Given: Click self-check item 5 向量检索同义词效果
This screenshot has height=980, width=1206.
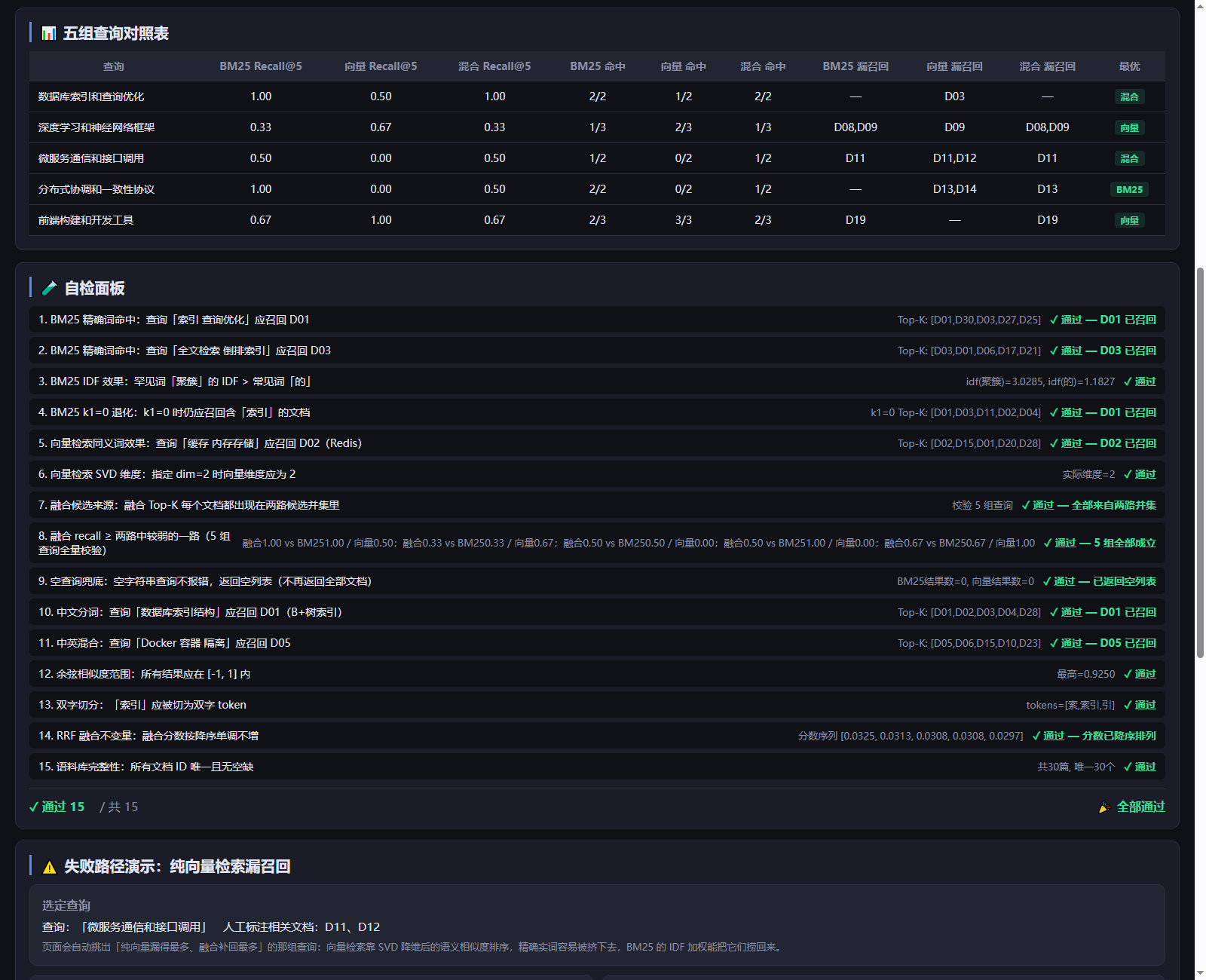Looking at the screenshot, I should click(597, 443).
